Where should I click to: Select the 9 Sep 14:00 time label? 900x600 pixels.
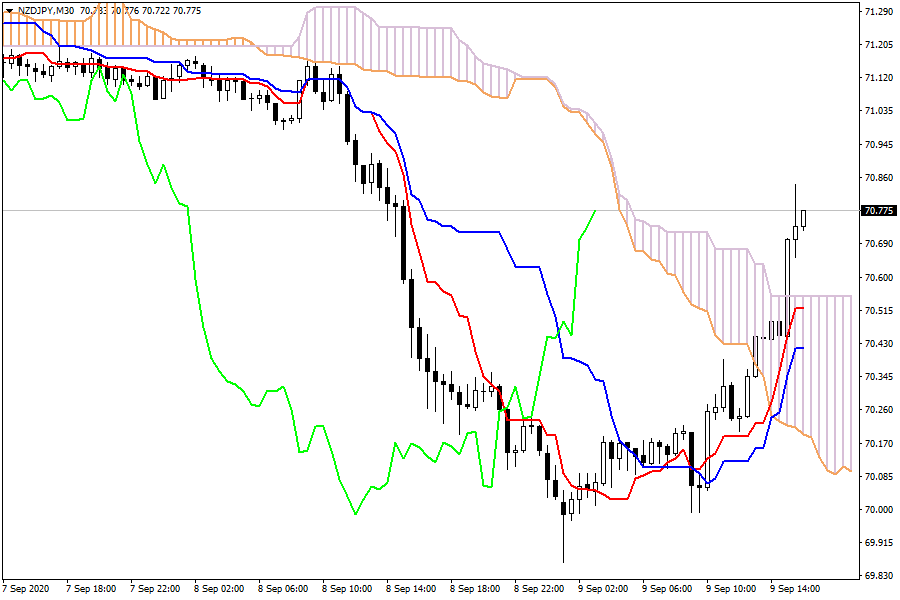799,589
